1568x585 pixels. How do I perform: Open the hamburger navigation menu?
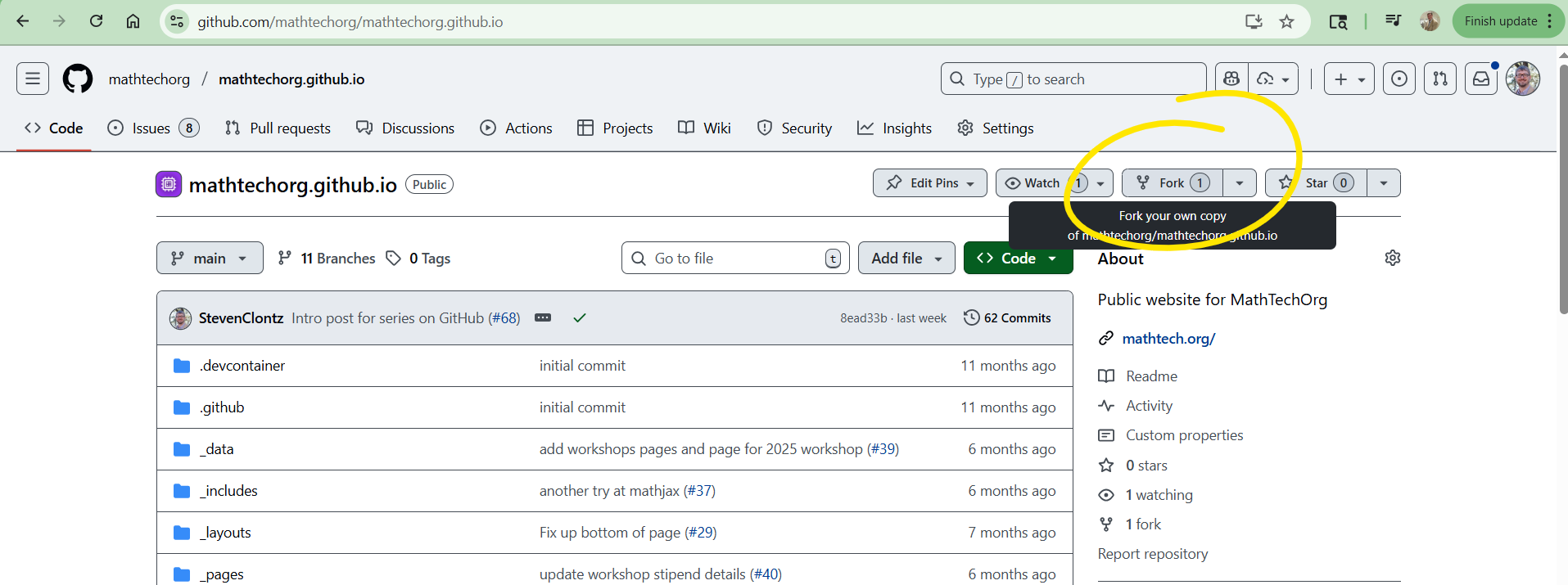click(33, 79)
